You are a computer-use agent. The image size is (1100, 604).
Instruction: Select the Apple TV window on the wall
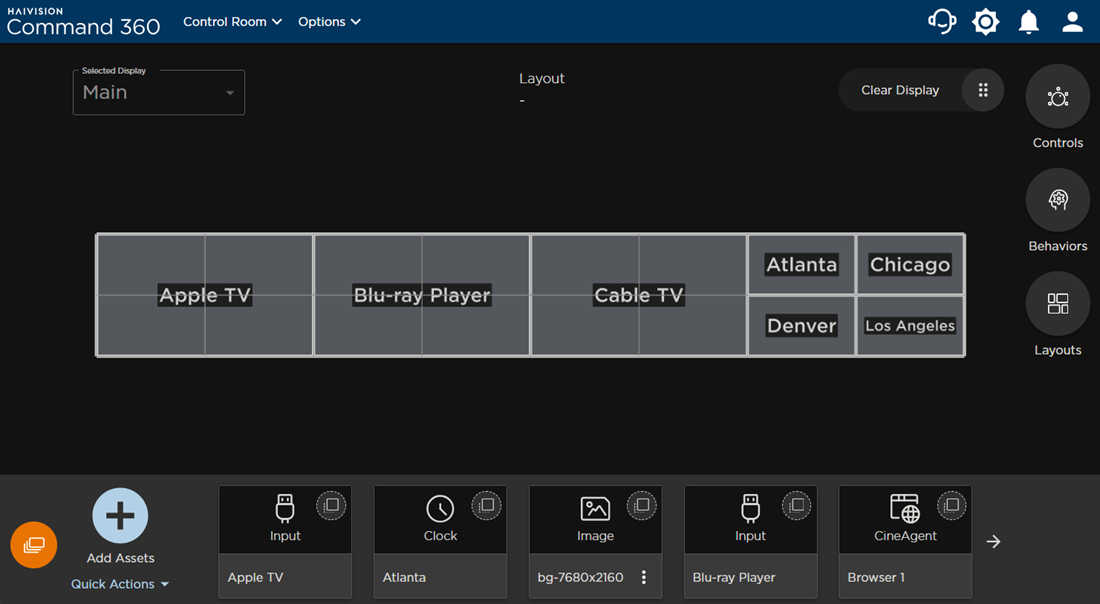tap(205, 295)
